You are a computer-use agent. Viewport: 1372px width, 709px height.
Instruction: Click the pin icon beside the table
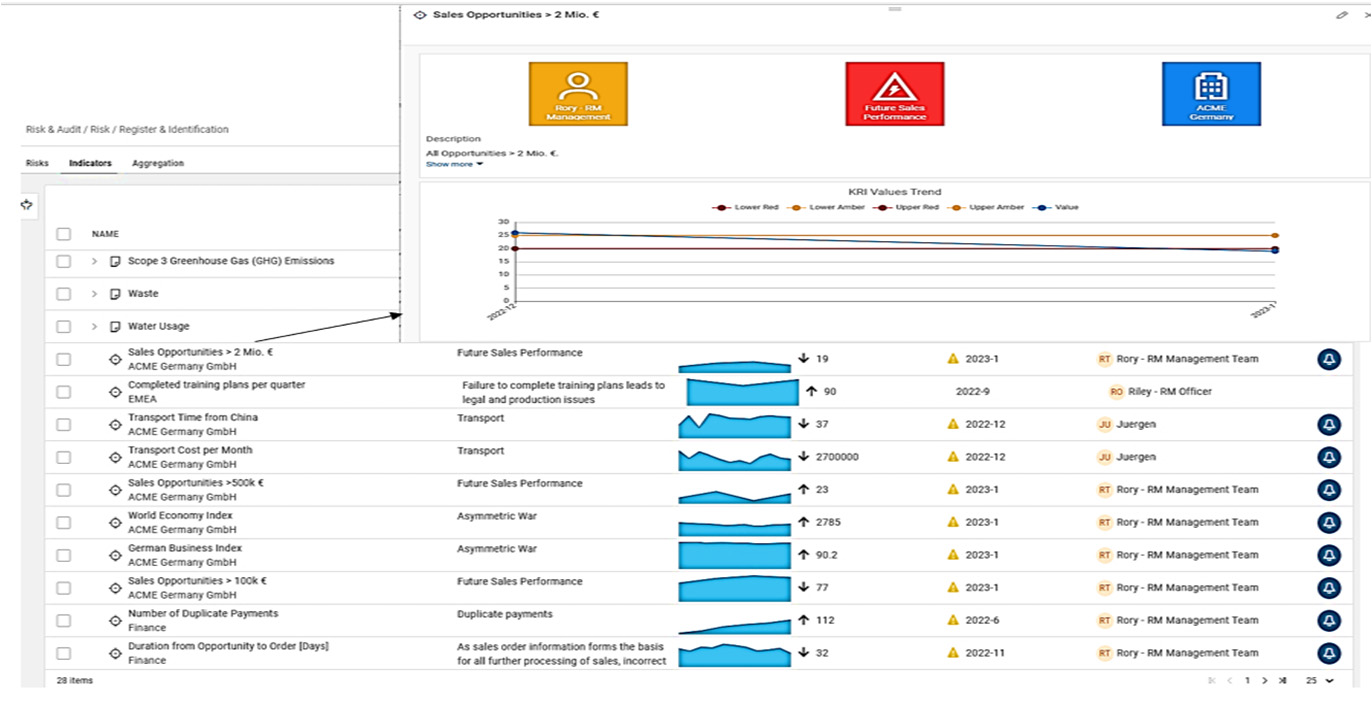27,204
